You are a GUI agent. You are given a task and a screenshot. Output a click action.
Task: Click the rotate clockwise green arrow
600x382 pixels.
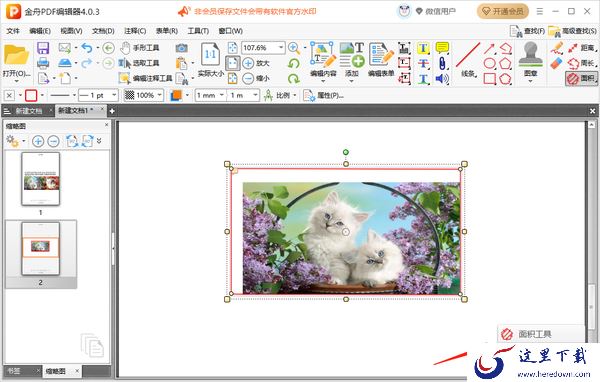point(293,79)
